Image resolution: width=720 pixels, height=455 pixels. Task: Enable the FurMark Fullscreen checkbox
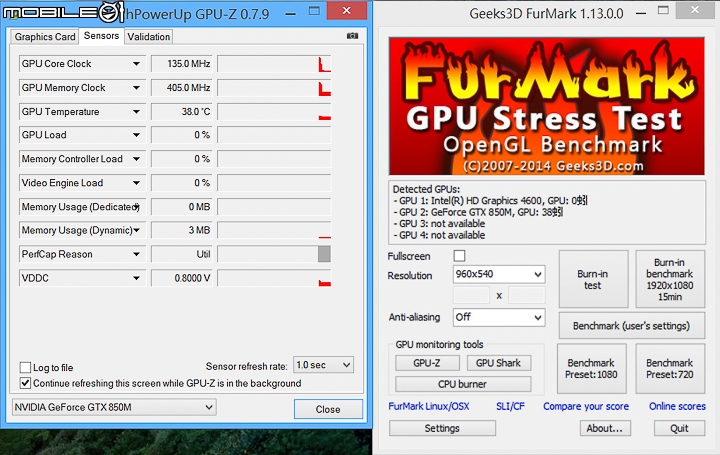pyautogui.click(x=459, y=256)
